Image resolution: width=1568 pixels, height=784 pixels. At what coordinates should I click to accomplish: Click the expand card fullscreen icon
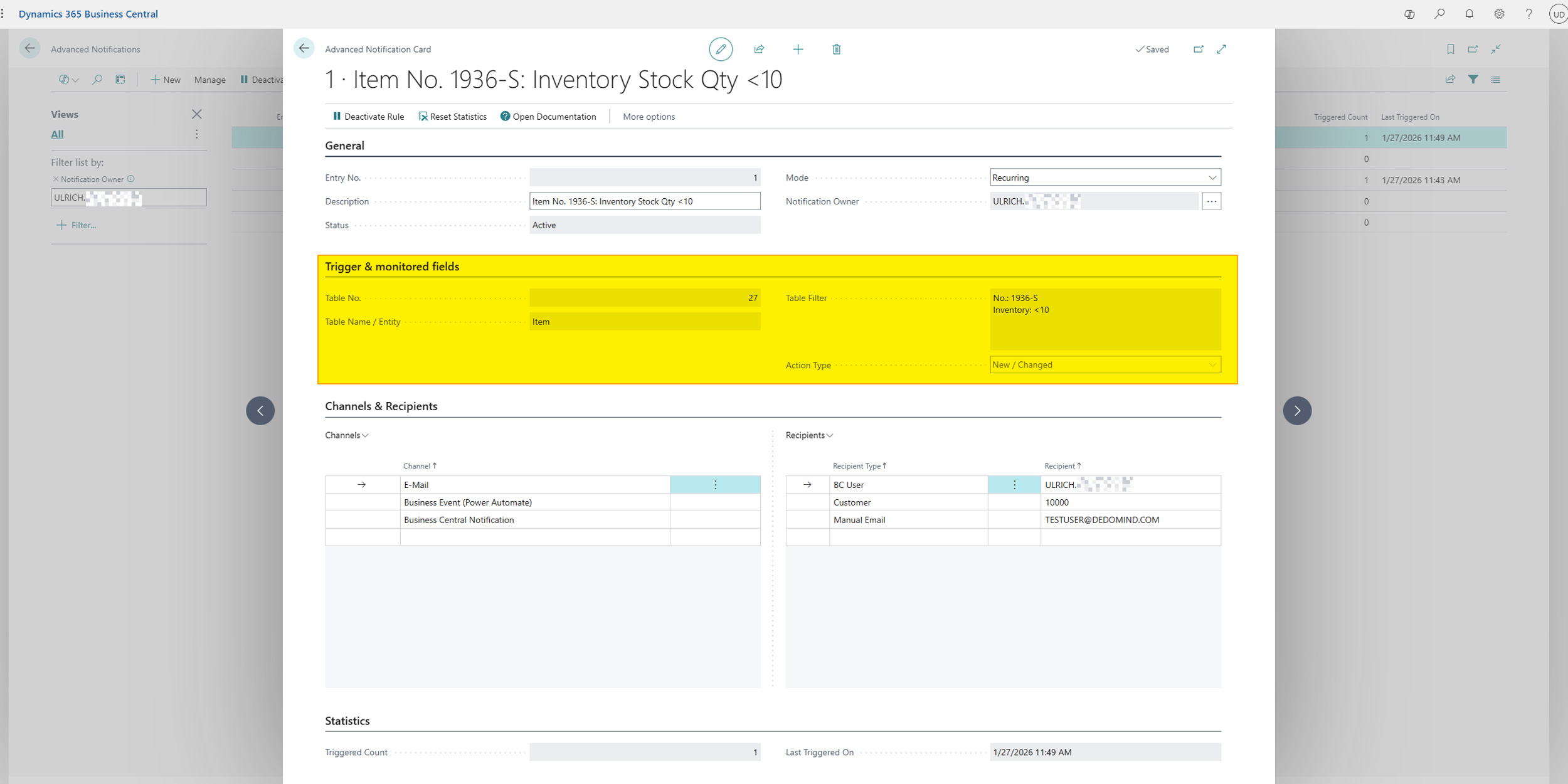tap(1221, 49)
